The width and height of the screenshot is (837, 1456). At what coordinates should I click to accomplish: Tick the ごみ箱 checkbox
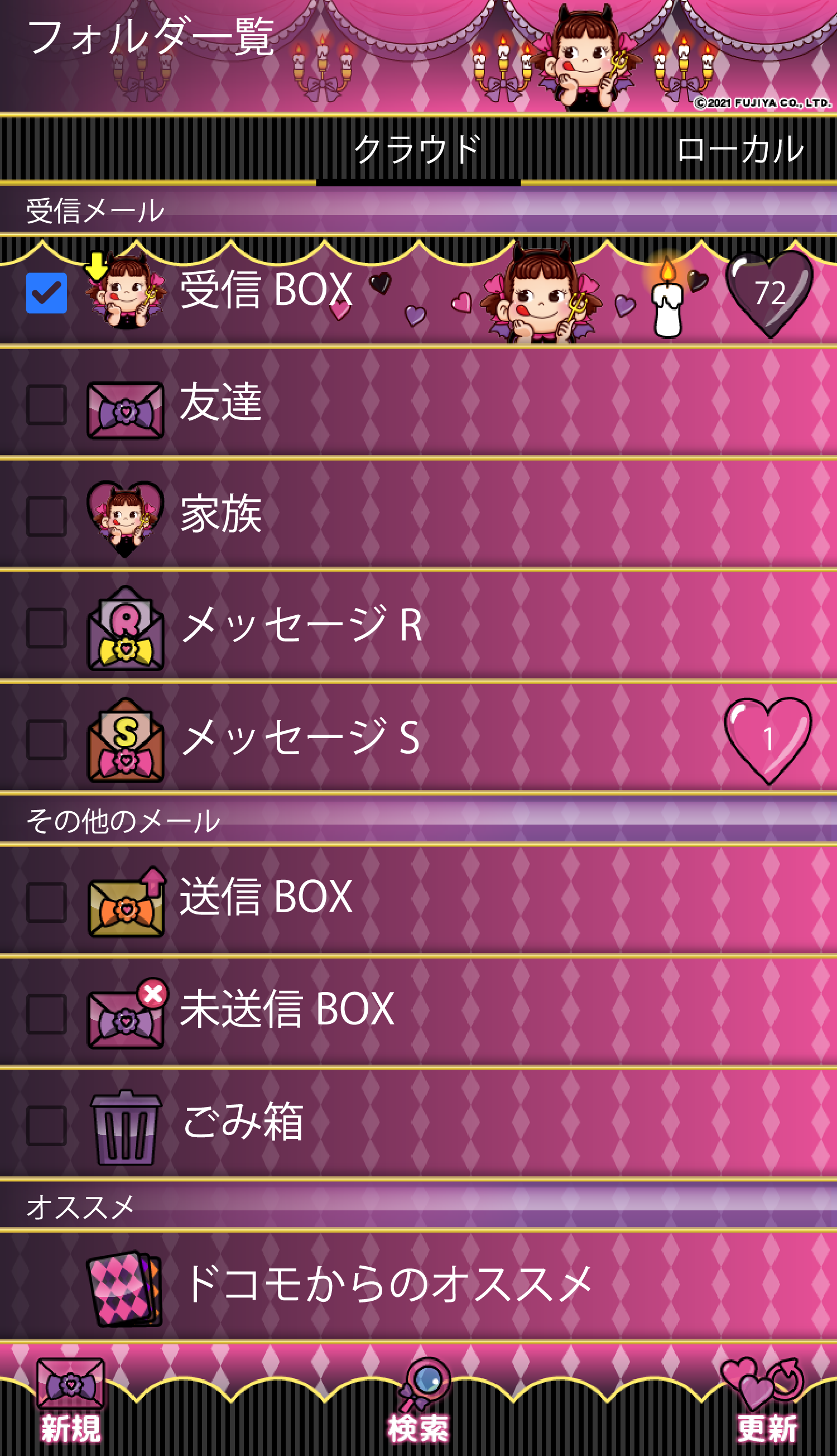click(x=46, y=1125)
